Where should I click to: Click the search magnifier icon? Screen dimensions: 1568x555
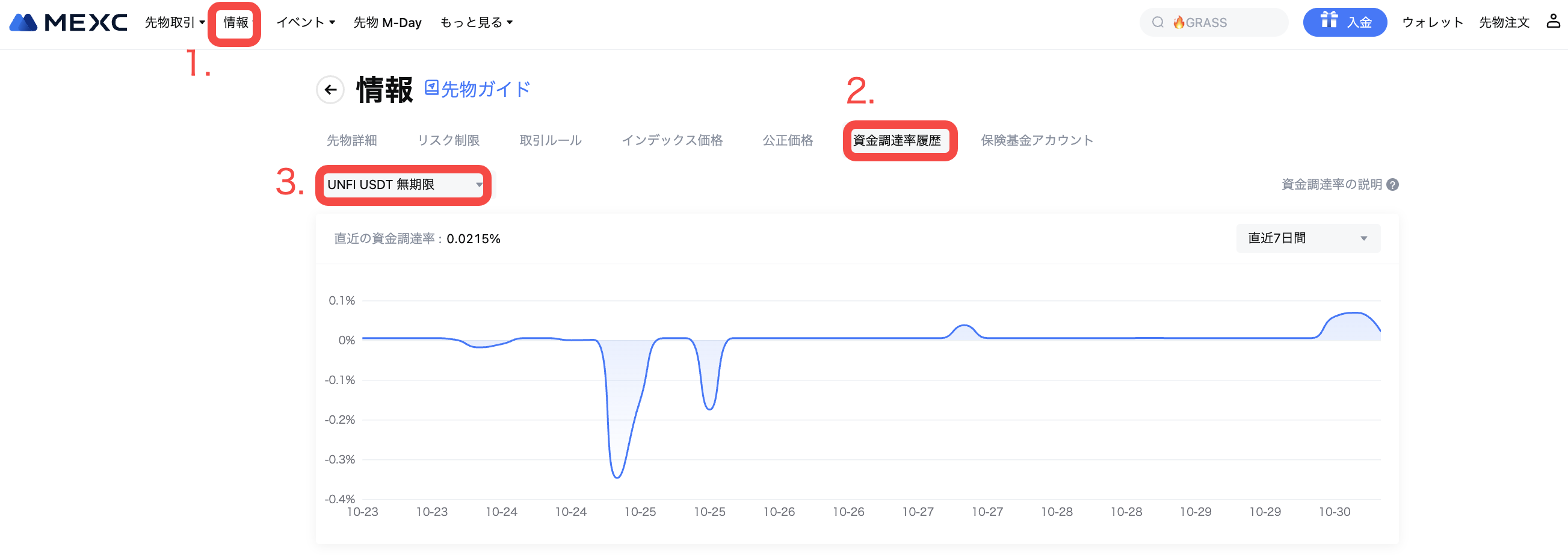[x=1157, y=22]
